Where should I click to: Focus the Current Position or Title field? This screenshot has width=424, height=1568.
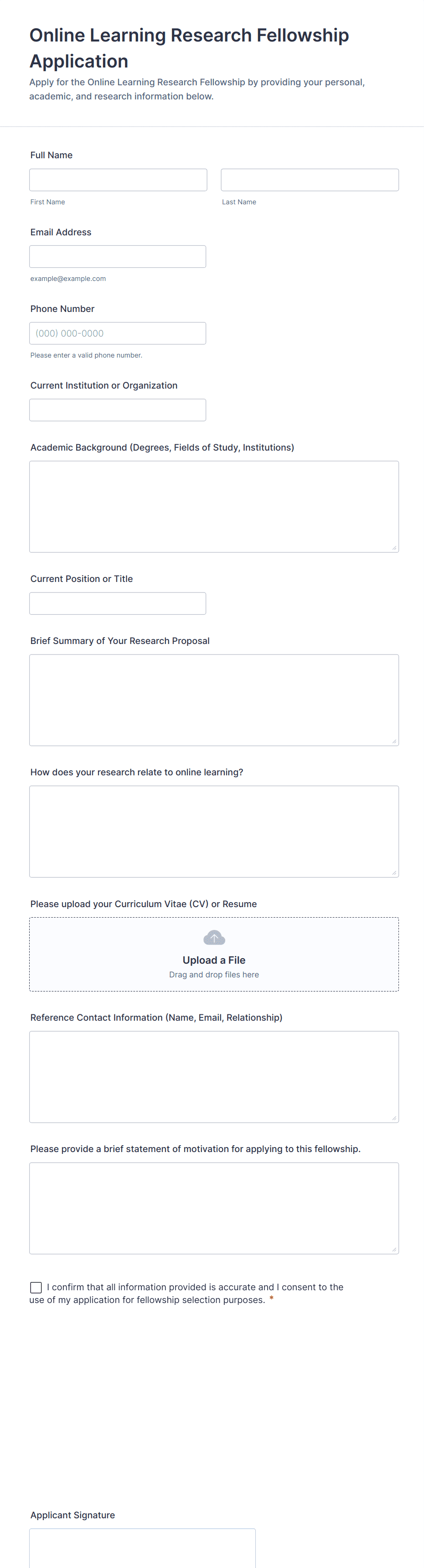(118, 604)
